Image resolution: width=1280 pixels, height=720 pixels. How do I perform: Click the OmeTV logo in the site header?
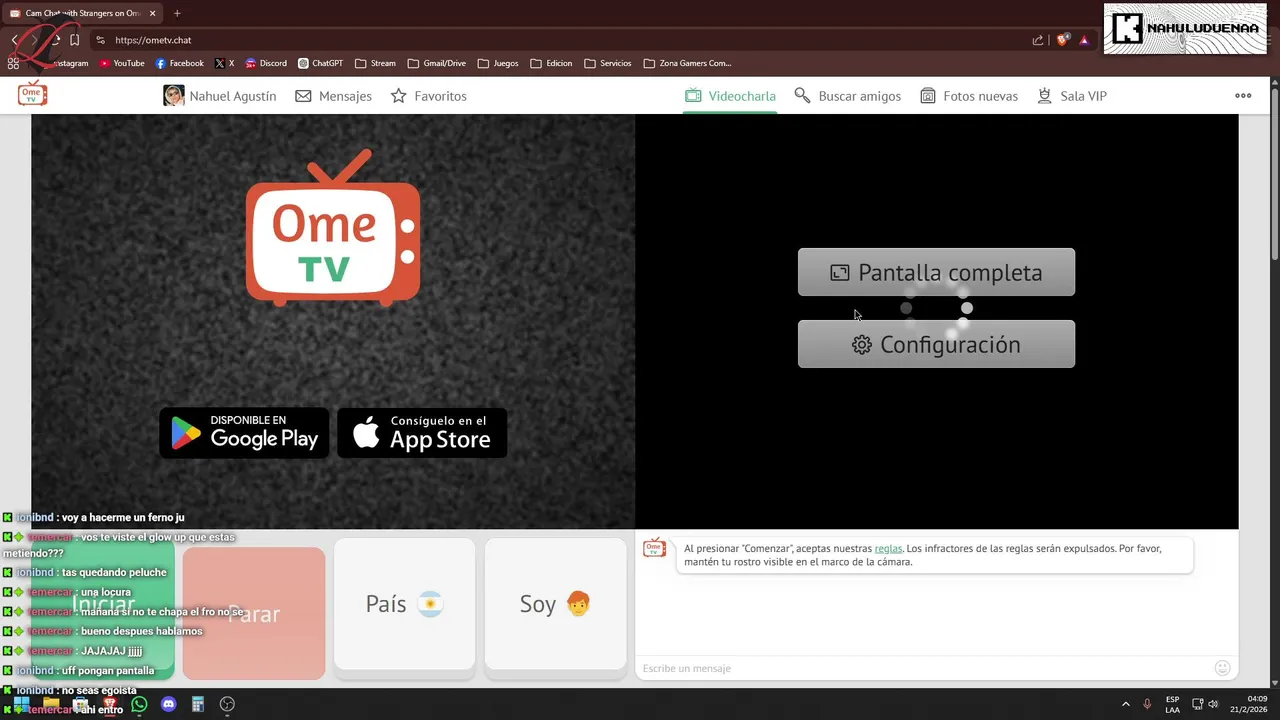coord(32,94)
